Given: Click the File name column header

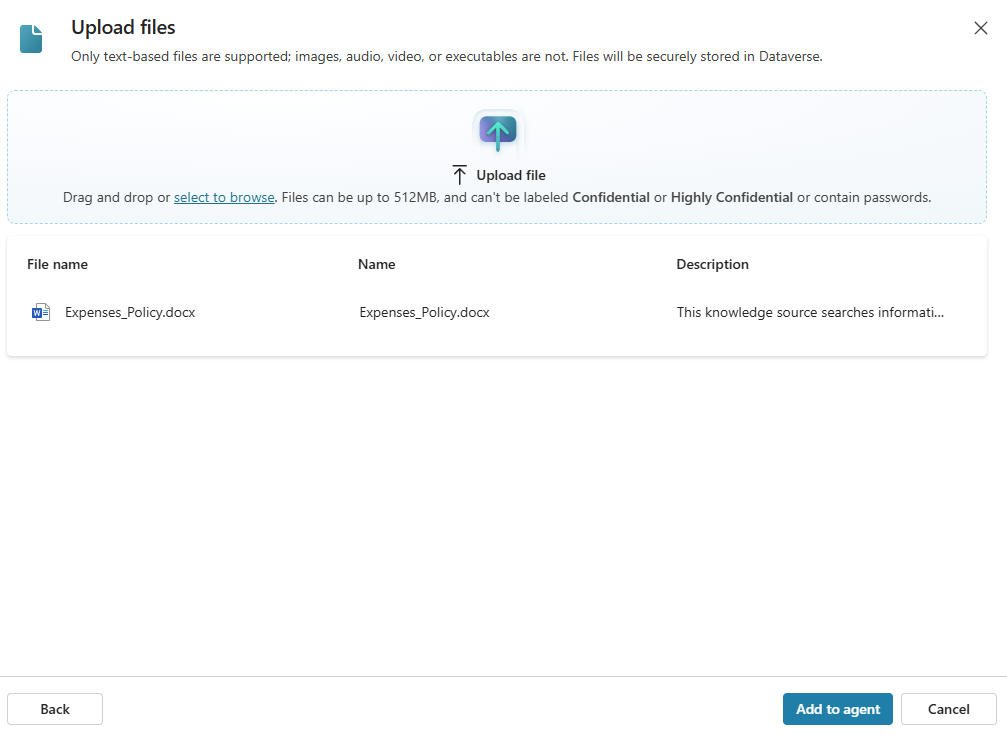Looking at the screenshot, I should pyautogui.click(x=57, y=264).
